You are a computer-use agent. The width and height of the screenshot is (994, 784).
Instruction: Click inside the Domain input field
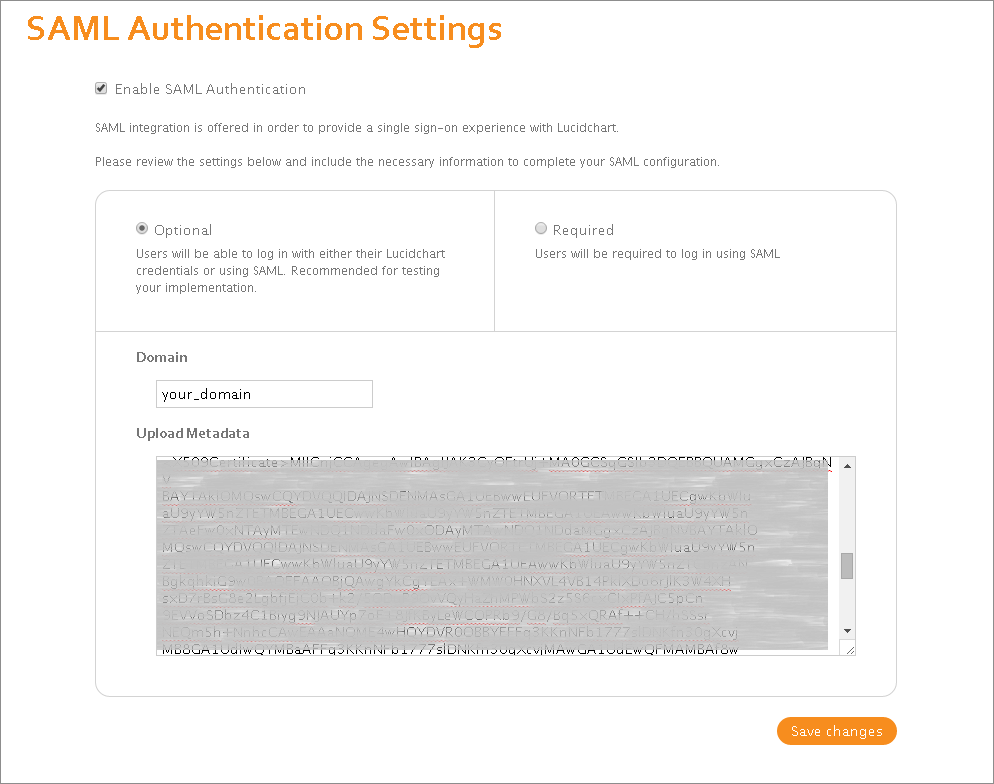[263, 394]
